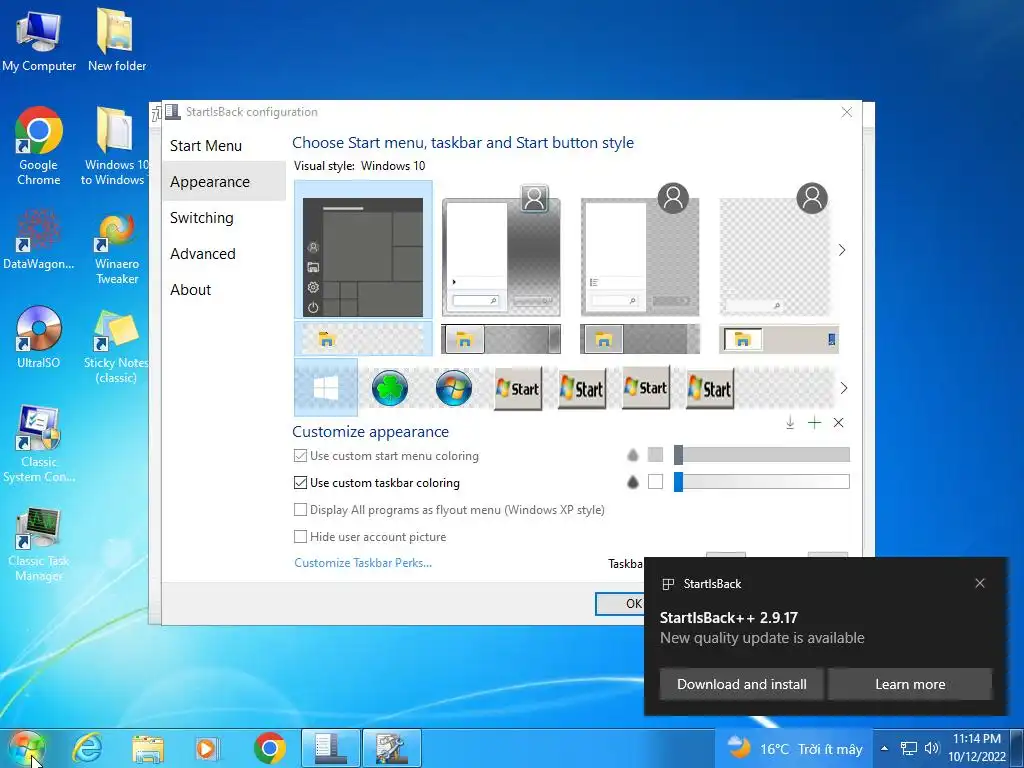Screen dimensions: 1024x768
Task: Show more start button styles arrow
Action: coord(844,388)
